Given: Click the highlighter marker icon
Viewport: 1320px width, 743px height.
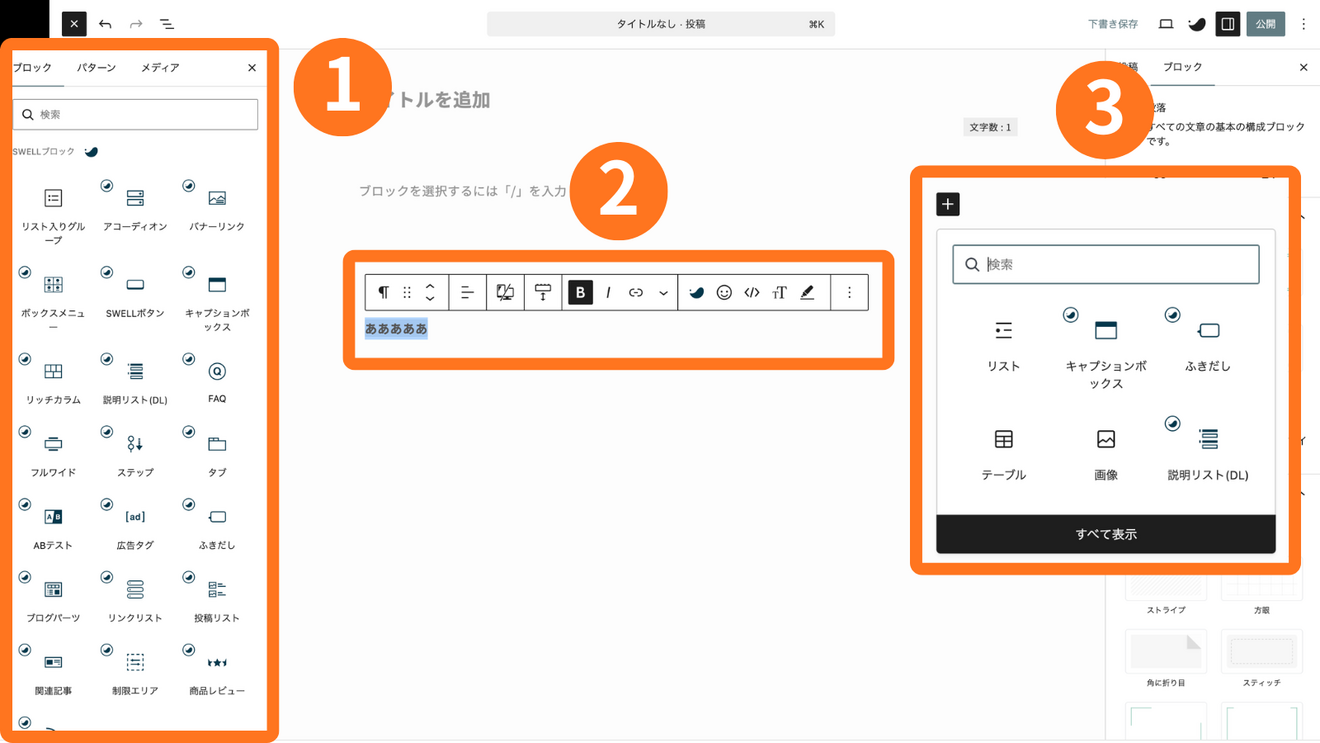Looking at the screenshot, I should tap(807, 292).
